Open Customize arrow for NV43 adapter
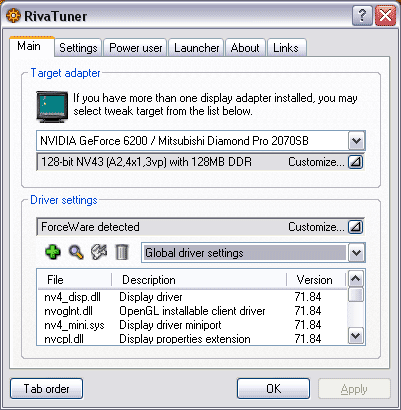 pyautogui.click(x=355, y=162)
